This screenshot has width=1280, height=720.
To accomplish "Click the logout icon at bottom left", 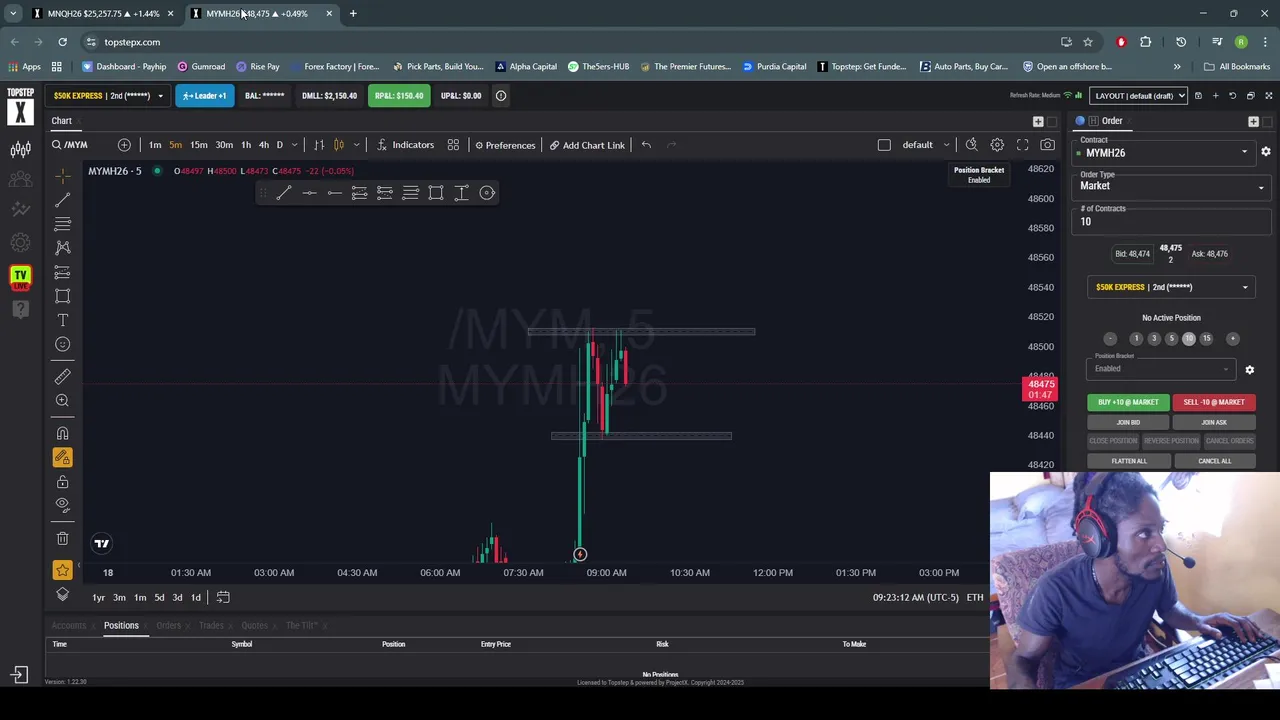I will point(19,675).
